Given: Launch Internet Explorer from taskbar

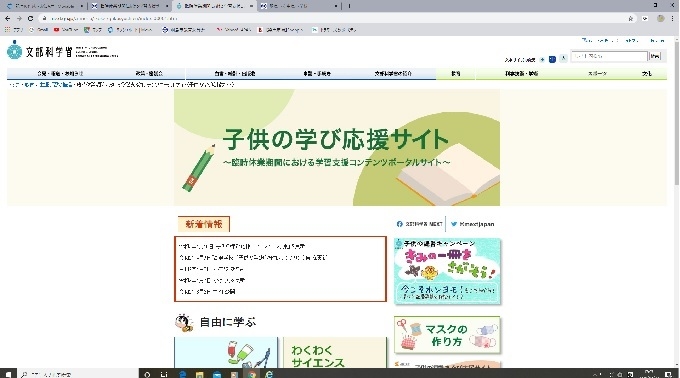Looking at the screenshot, I should coord(269,374).
